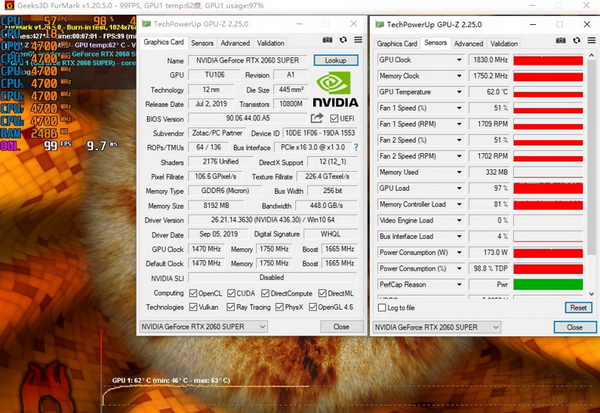
Task: Click down arrow on Sensors list scrollbar
Action: 592,294
